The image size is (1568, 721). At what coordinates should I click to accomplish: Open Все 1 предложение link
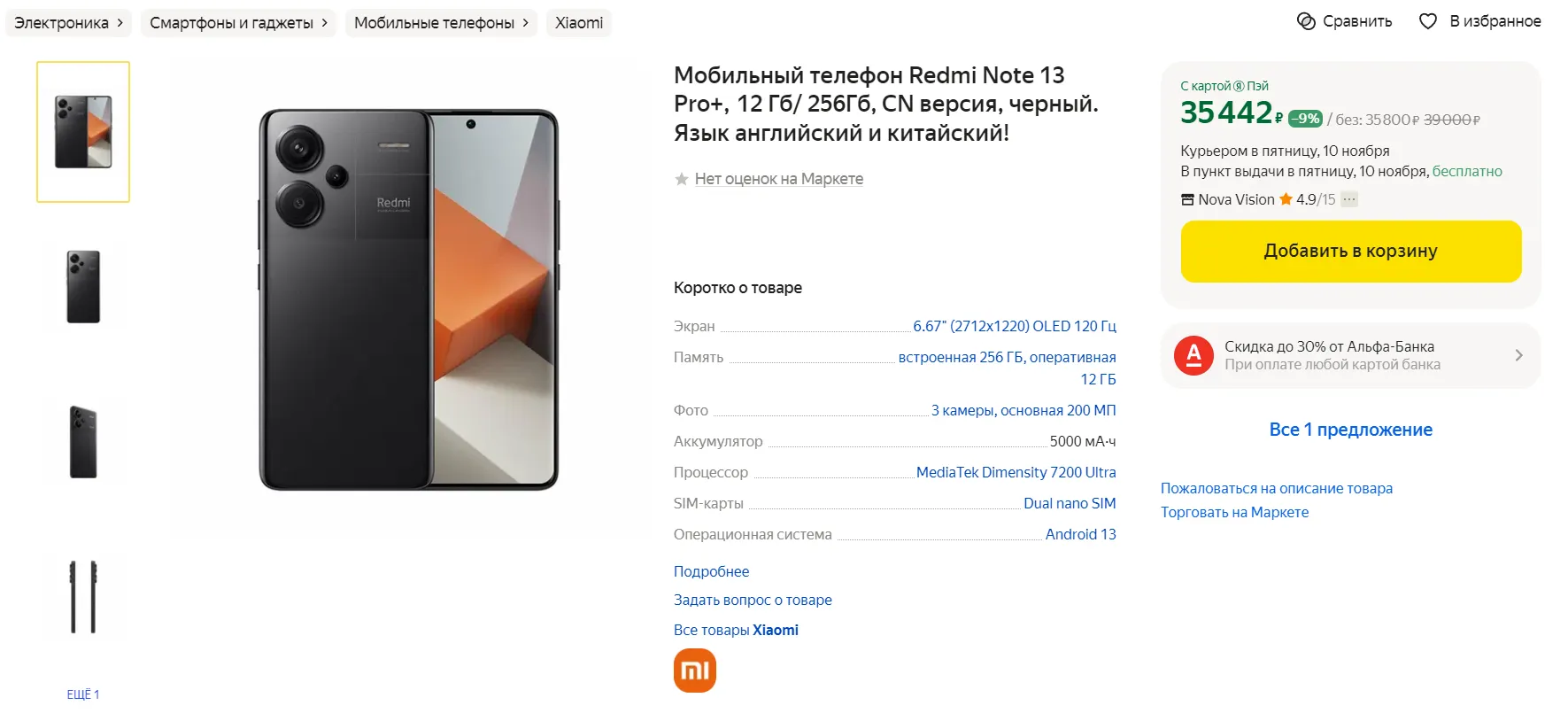(1351, 430)
